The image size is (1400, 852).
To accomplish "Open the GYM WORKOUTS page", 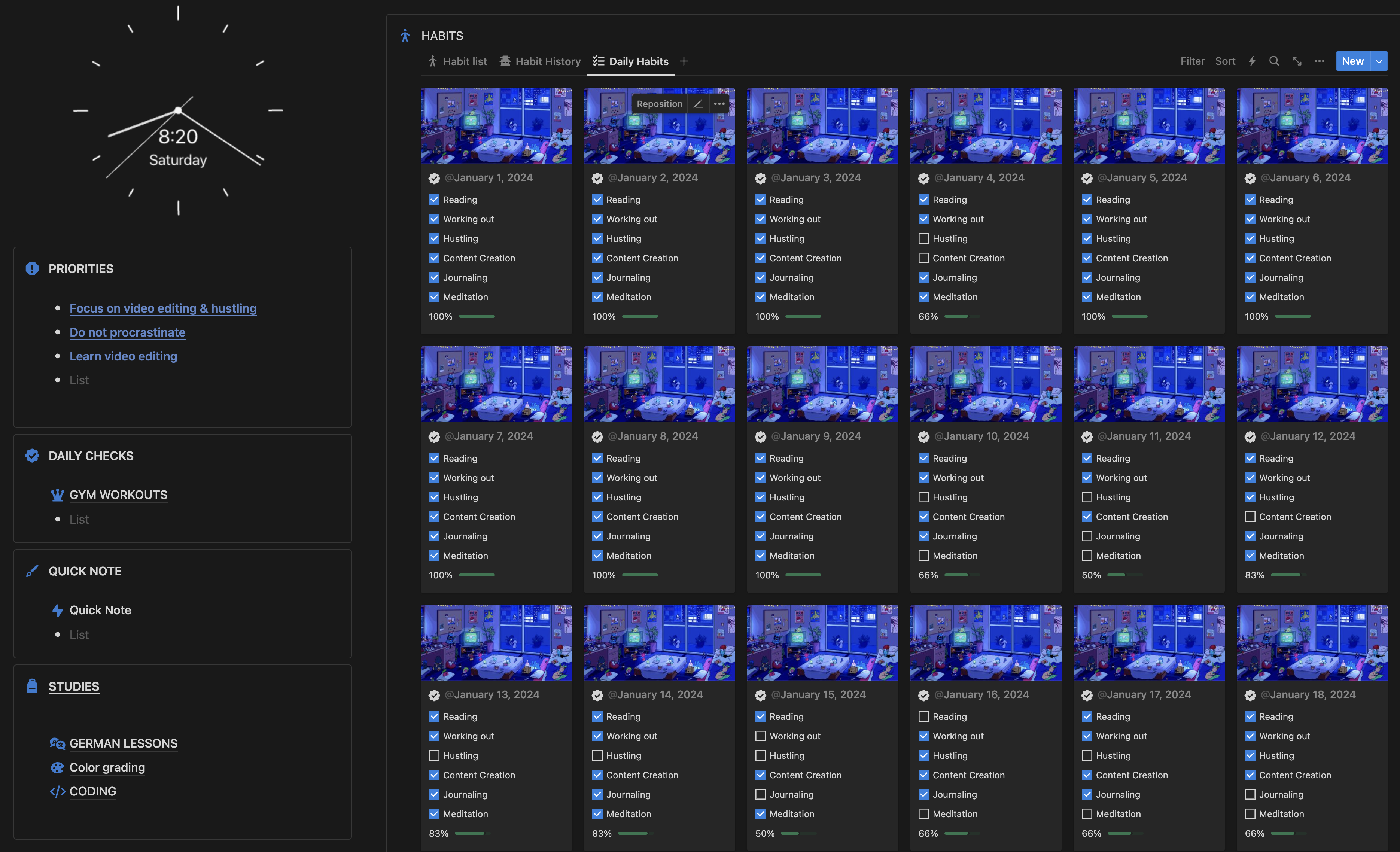I will click(x=118, y=495).
